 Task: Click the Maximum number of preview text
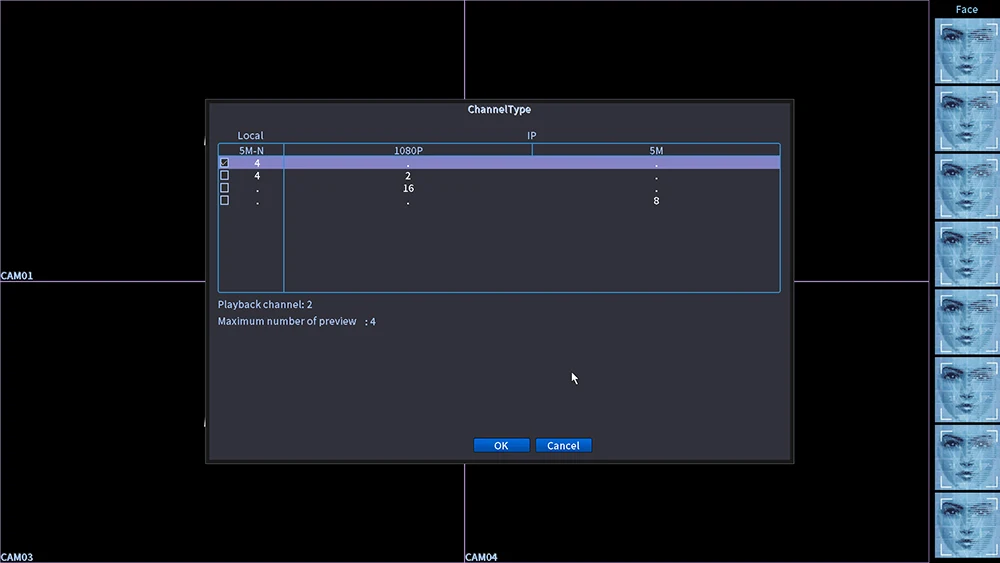point(287,321)
